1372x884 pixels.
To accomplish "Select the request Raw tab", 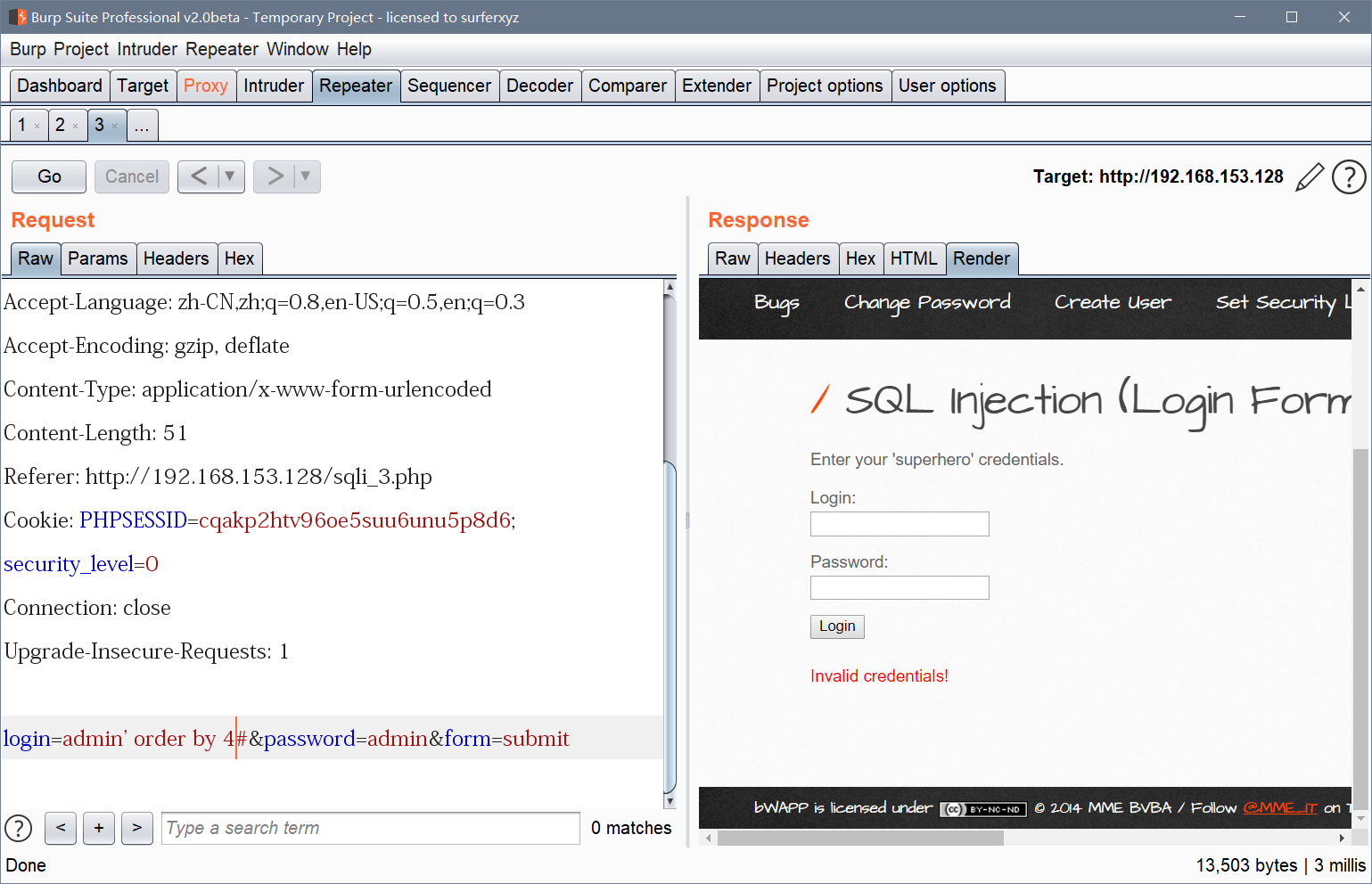I will [x=36, y=258].
